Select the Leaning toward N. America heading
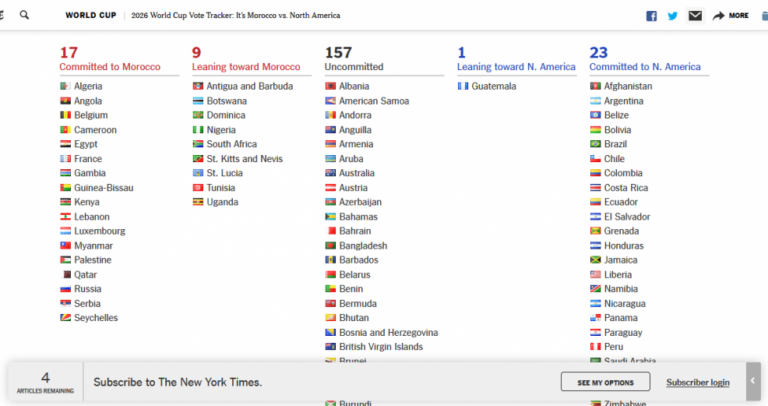This screenshot has width=768, height=406. click(516, 67)
